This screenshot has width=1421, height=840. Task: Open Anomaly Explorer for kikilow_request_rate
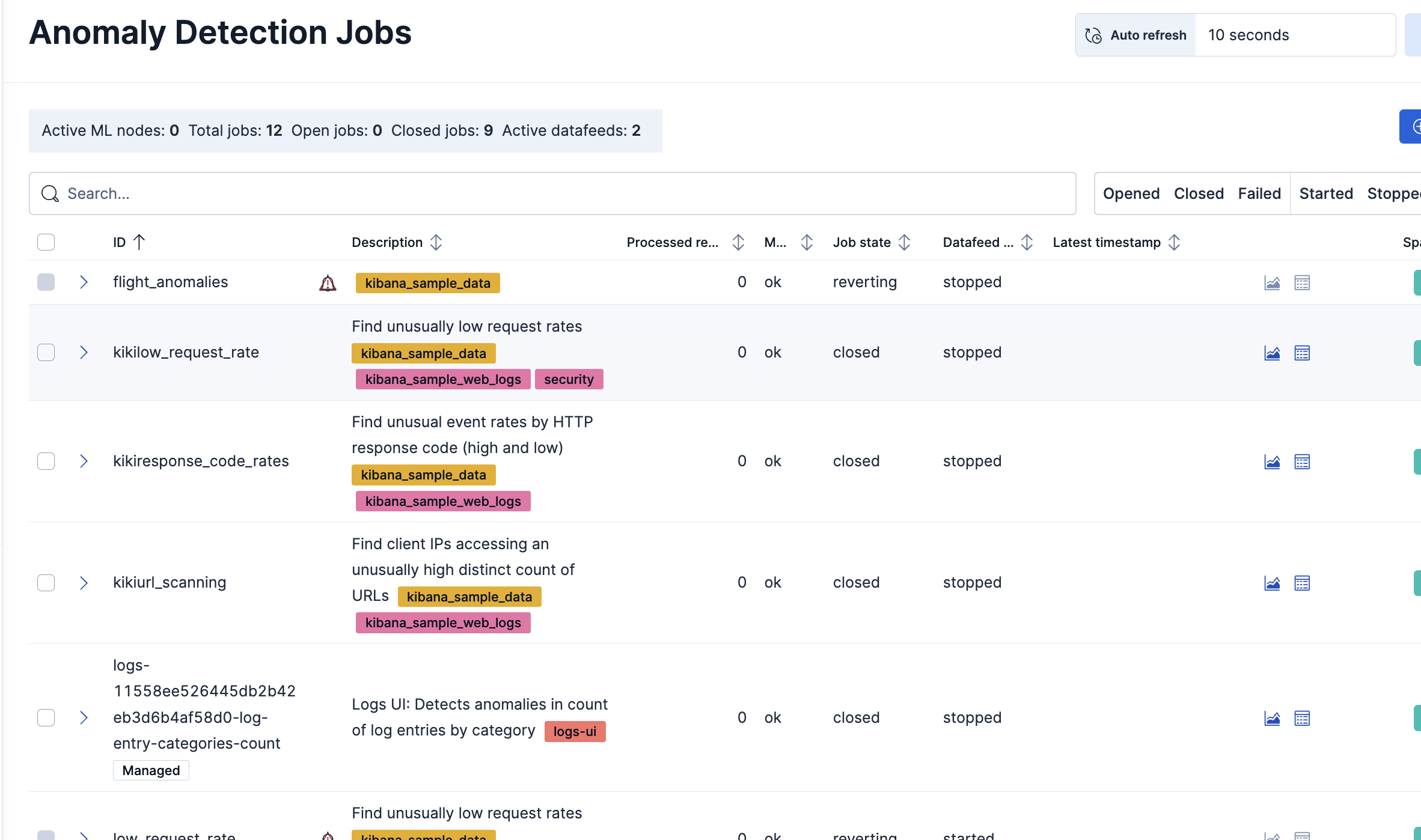[1302, 353]
